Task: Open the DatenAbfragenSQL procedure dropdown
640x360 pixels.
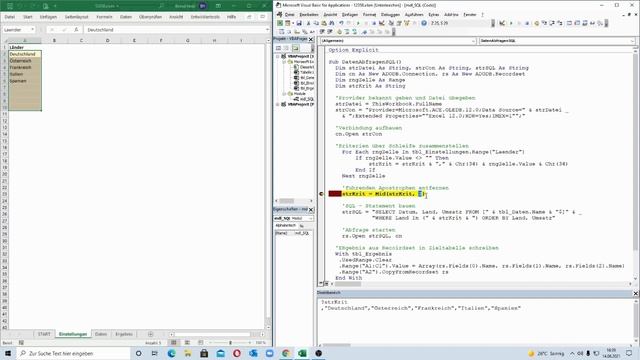Action: (632, 41)
